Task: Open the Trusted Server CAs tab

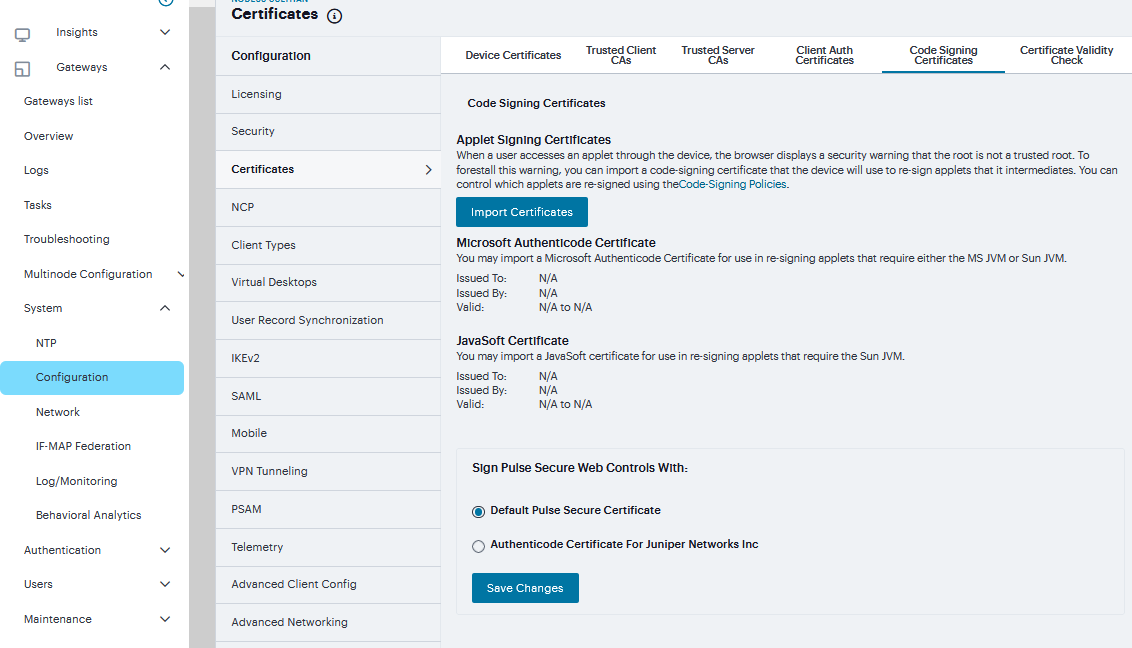Action: 717,55
